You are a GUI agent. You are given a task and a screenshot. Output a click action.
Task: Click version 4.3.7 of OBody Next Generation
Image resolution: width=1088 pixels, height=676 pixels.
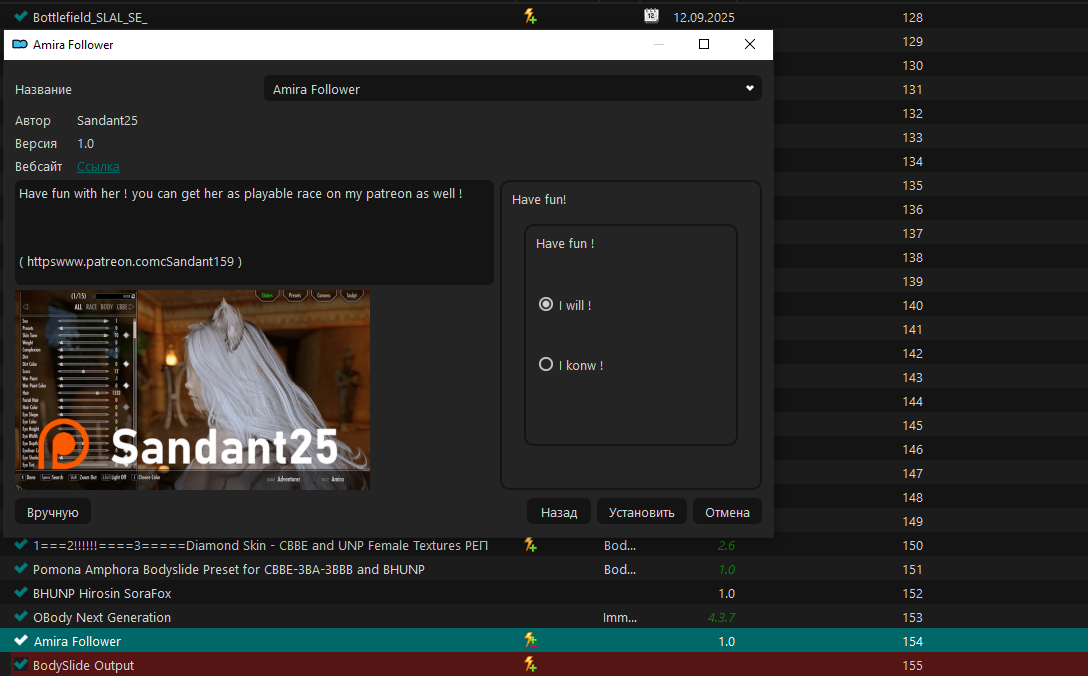[x=721, y=617]
